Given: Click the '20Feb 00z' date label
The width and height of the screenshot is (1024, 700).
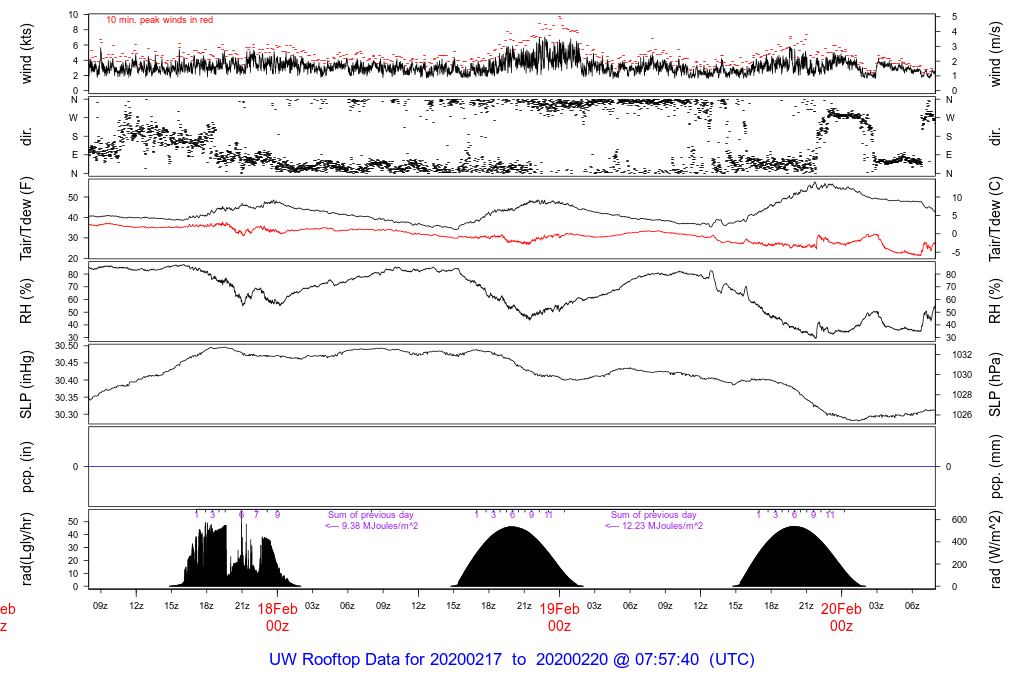Looking at the screenshot, I should (x=841, y=617).
